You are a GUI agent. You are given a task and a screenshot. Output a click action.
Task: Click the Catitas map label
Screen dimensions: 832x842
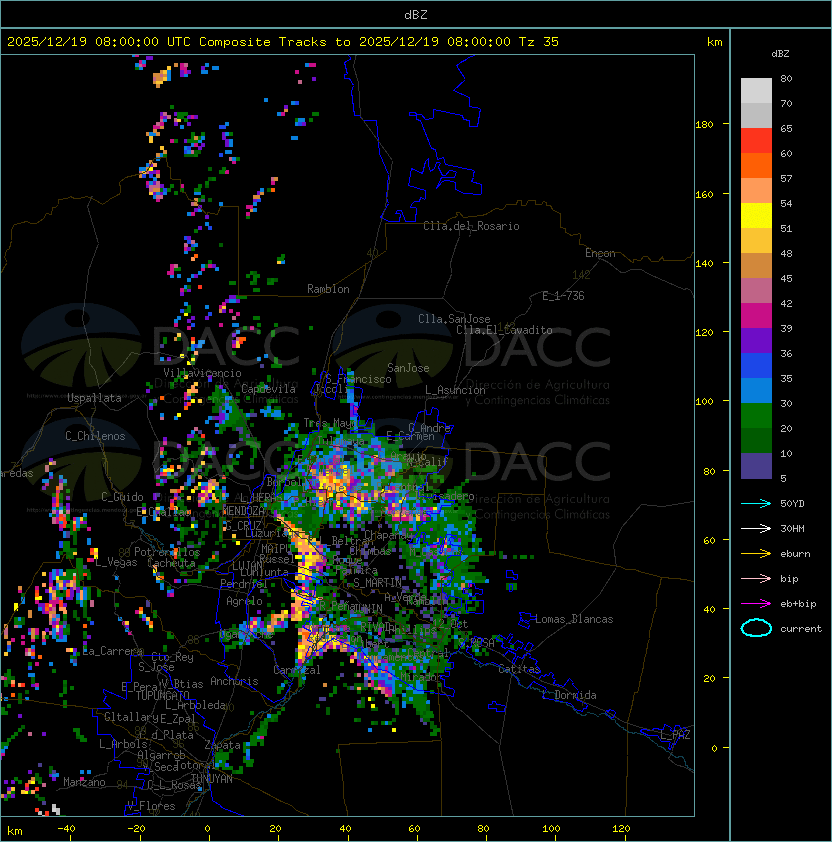coord(519,669)
